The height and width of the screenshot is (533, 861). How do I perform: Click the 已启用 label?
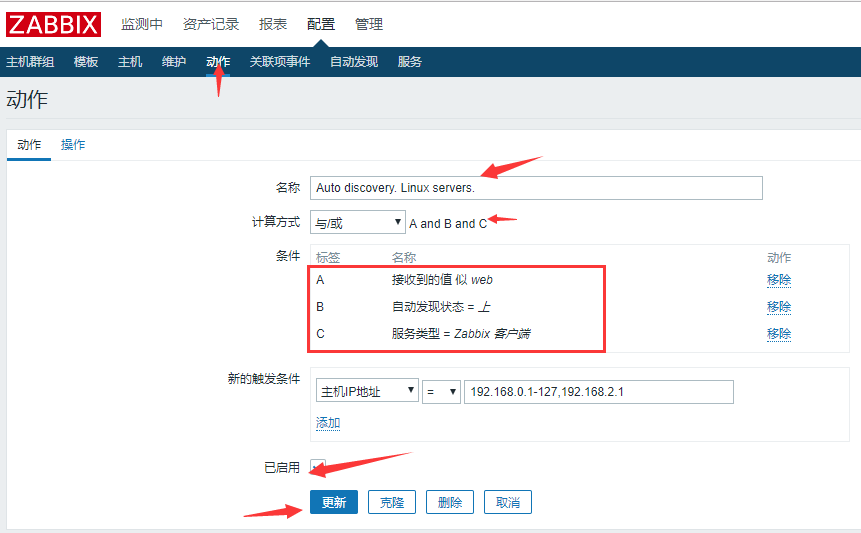coord(282,468)
